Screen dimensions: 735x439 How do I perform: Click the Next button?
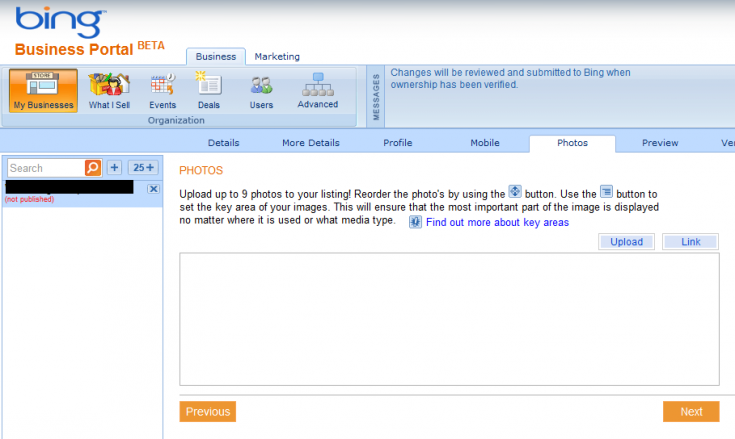click(691, 411)
